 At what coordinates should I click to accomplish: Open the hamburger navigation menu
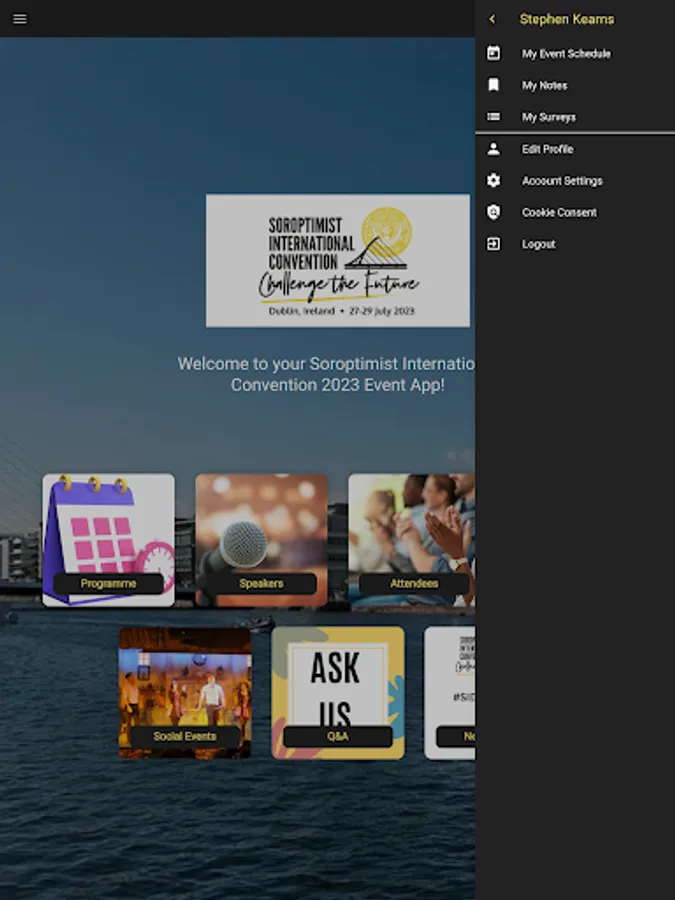tap(20, 19)
